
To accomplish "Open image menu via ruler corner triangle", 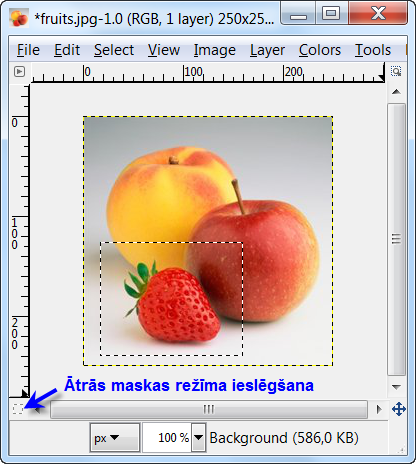I will (x=19, y=71).
